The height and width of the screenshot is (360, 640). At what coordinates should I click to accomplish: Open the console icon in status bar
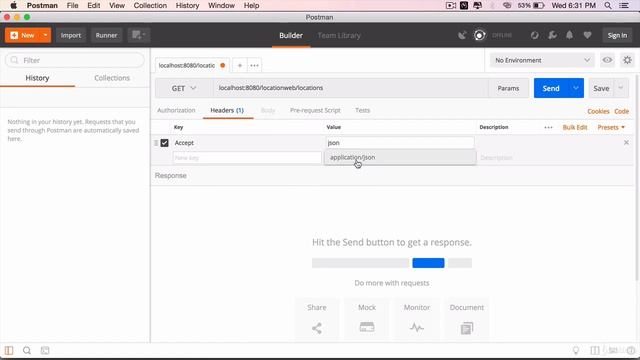point(45,350)
